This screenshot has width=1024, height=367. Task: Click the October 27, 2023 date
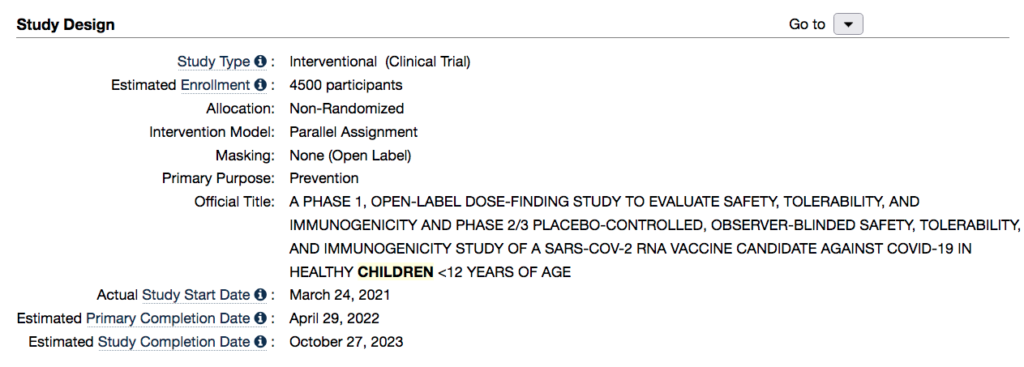346,342
